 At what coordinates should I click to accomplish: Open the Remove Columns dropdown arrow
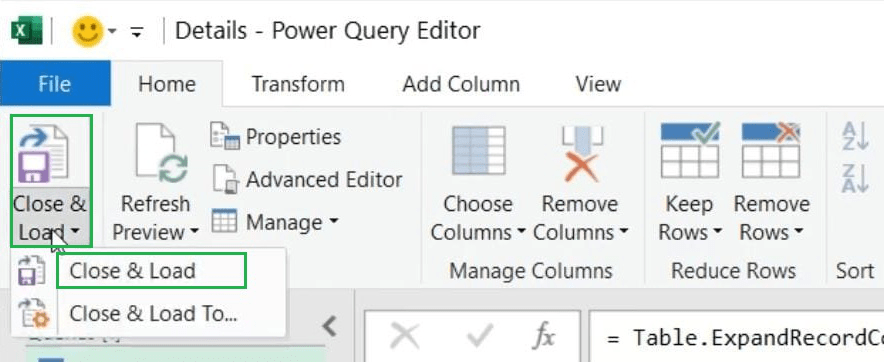624,231
